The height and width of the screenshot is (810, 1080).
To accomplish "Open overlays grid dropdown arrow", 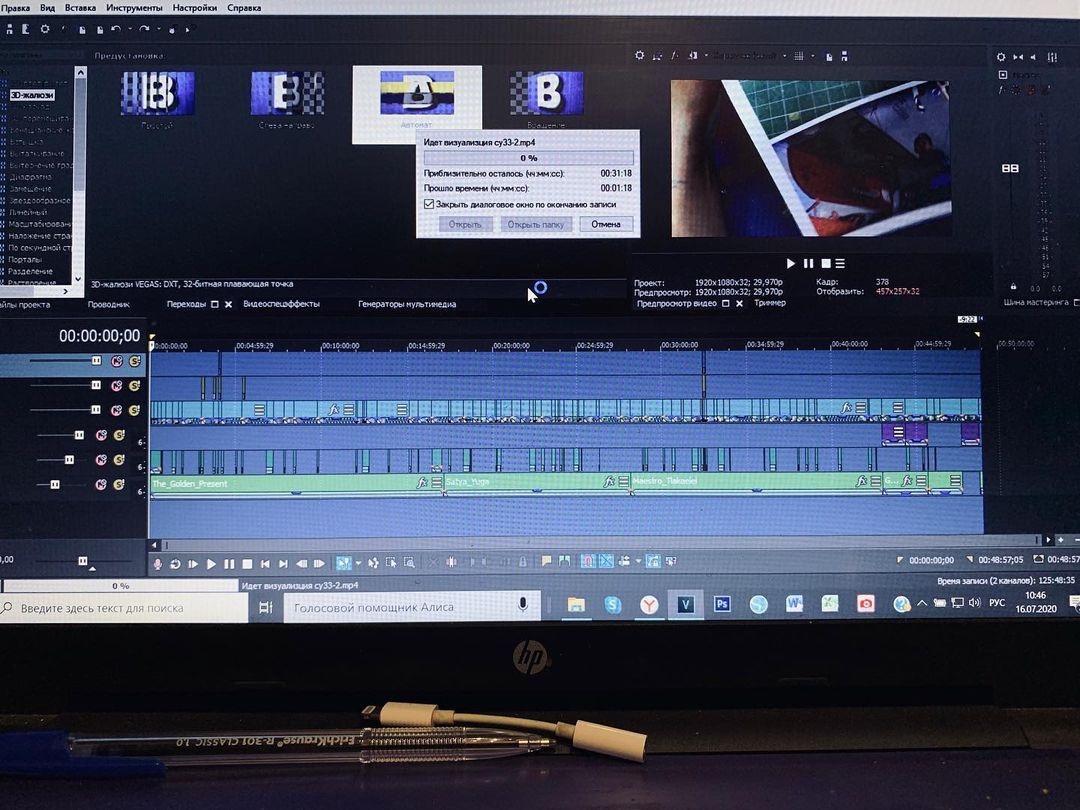I will click(x=812, y=56).
